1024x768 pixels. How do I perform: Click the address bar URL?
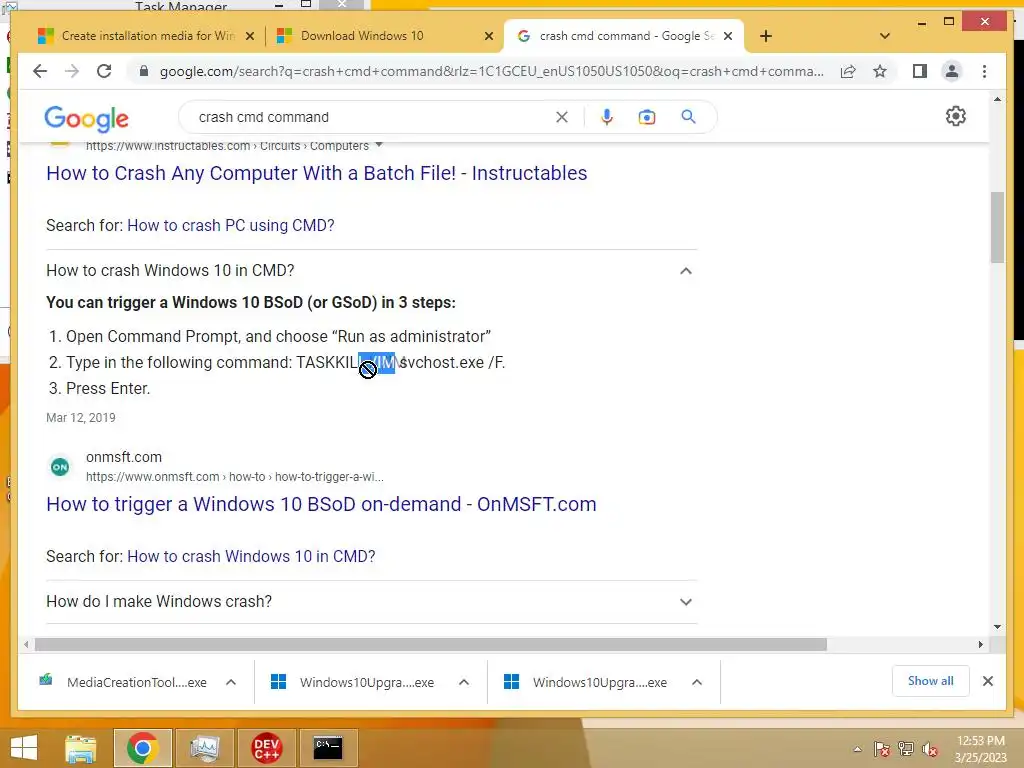click(x=491, y=71)
